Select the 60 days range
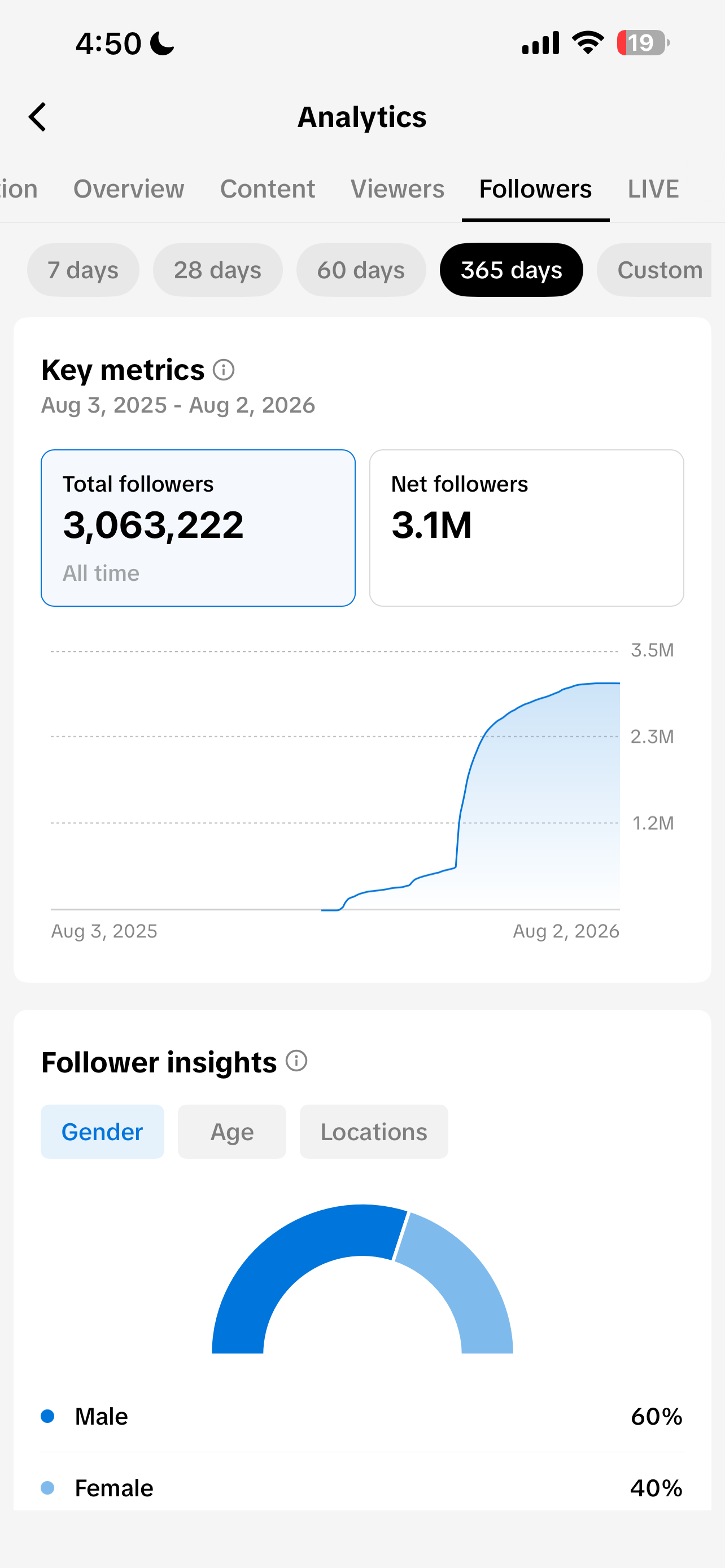 361,270
